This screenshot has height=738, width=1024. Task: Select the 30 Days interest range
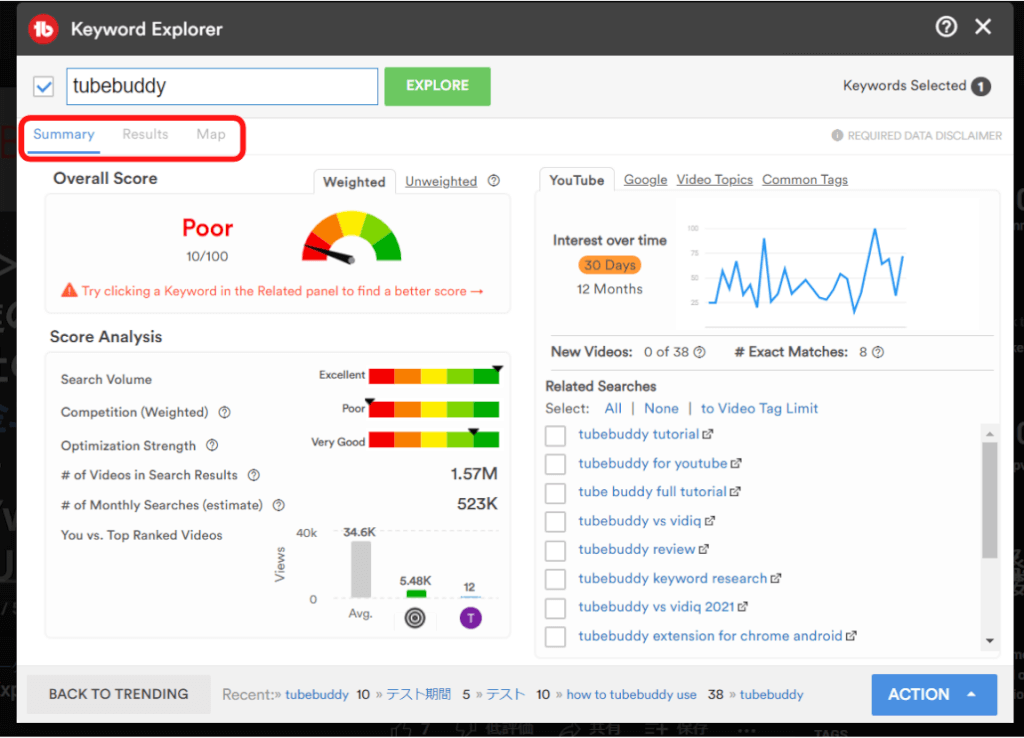tap(609, 265)
